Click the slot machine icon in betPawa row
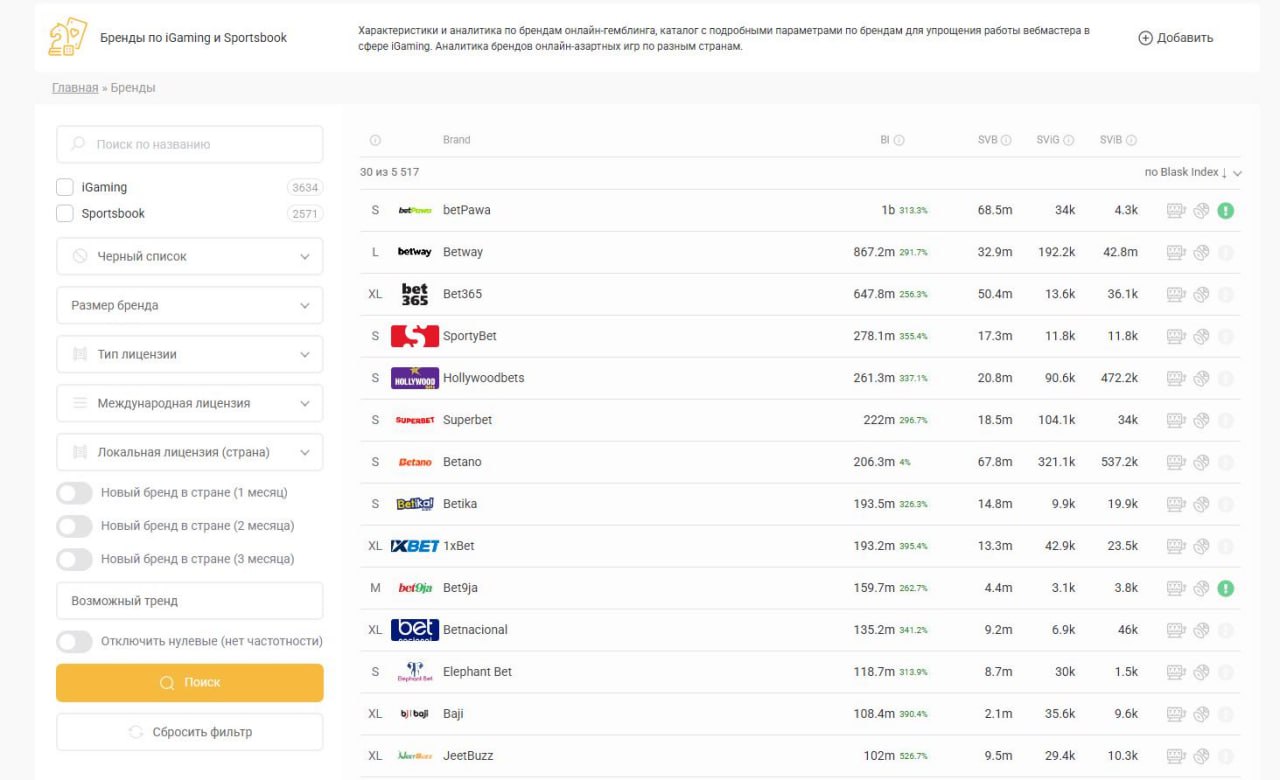This screenshot has height=780, width=1280. click(1176, 211)
